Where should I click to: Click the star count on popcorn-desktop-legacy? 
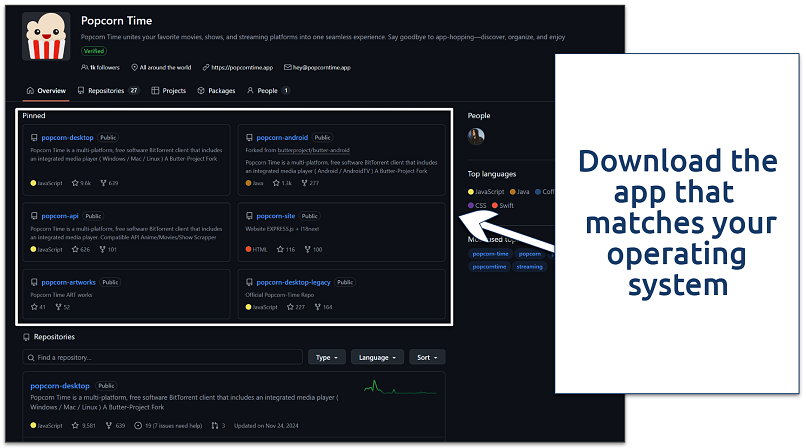click(x=297, y=308)
